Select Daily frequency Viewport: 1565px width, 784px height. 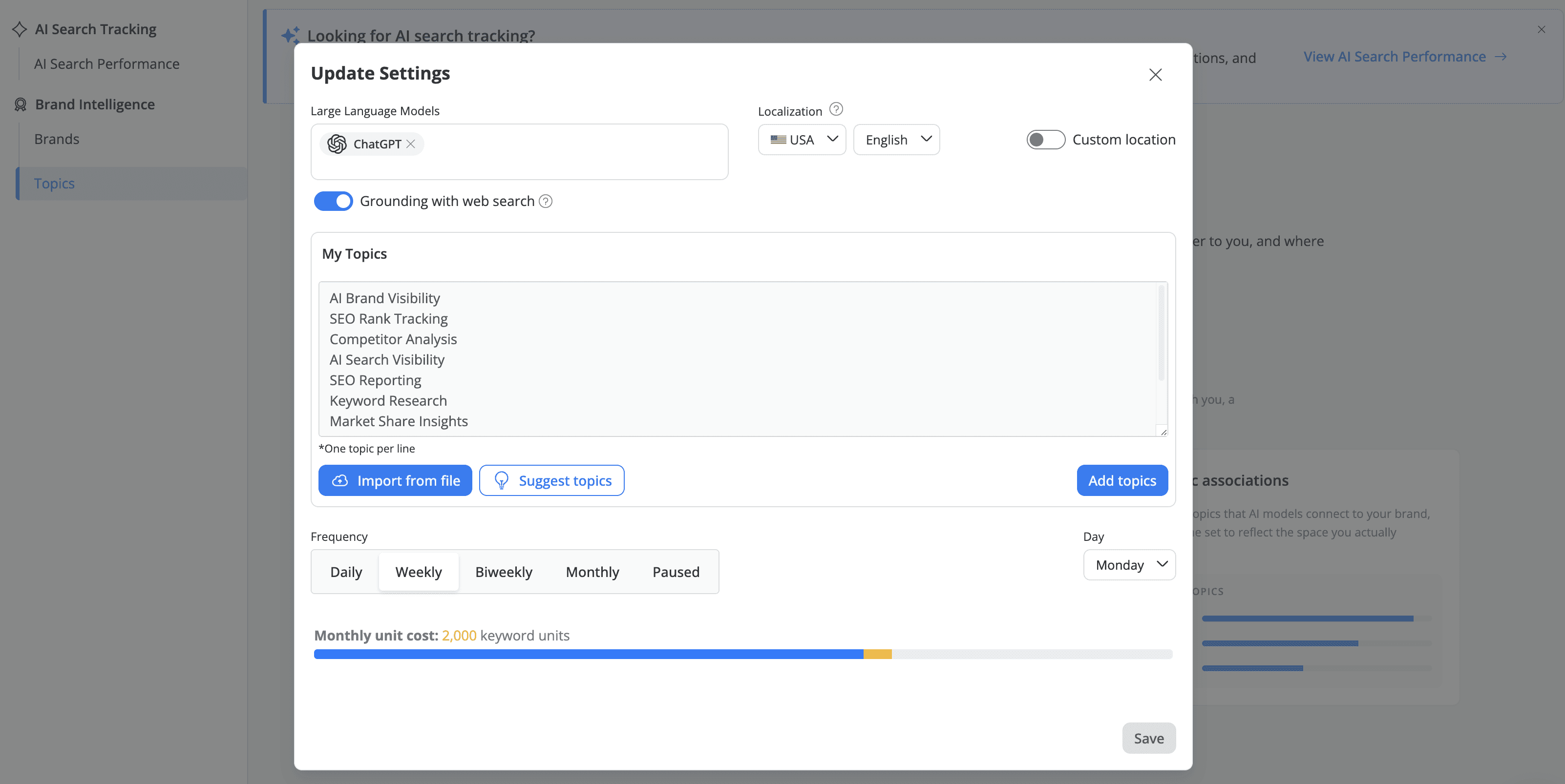point(346,572)
